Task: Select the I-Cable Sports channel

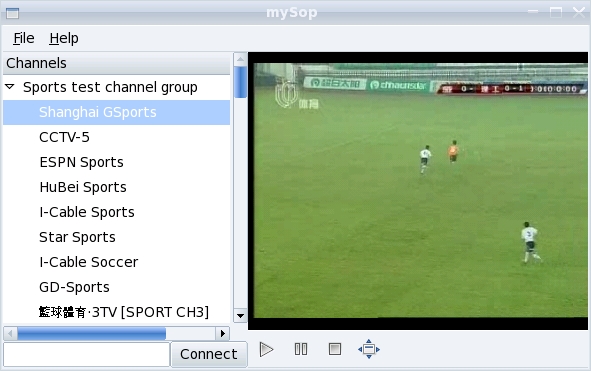Action: (x=116, y=212)
